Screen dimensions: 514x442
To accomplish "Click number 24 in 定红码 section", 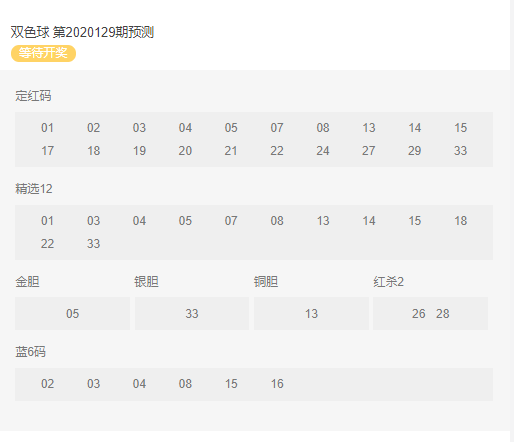I will pos(323,151).
